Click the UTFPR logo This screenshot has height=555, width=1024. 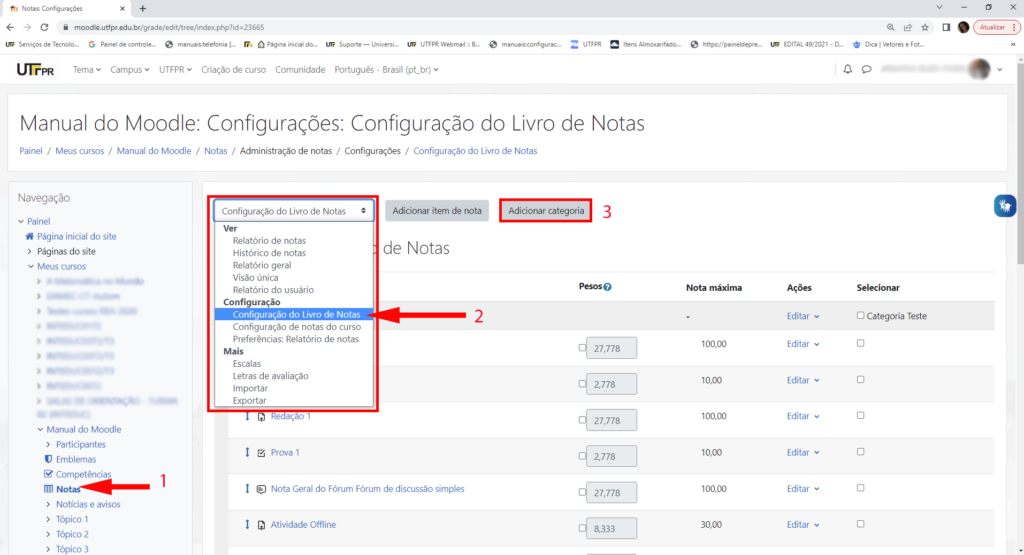35,69
